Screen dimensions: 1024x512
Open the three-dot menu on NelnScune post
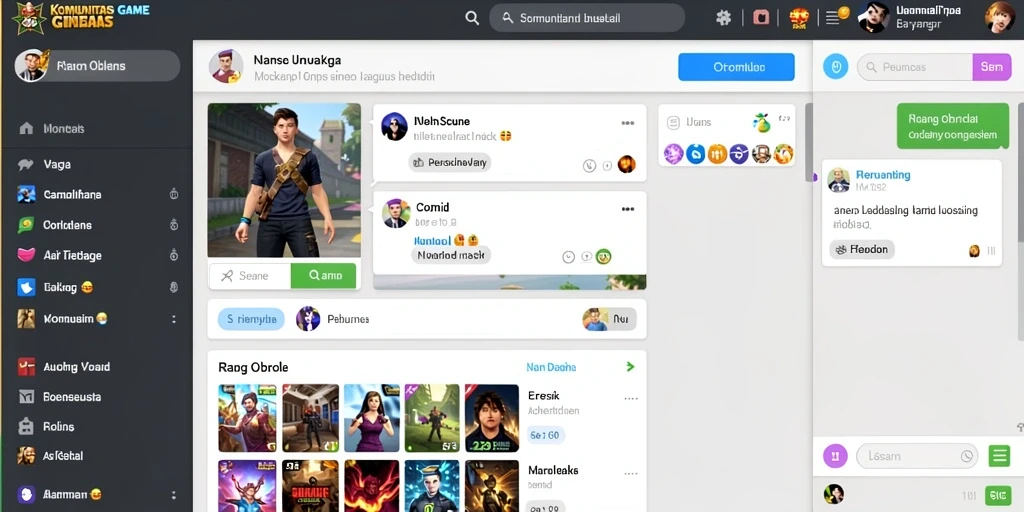[x=628, y=123]
